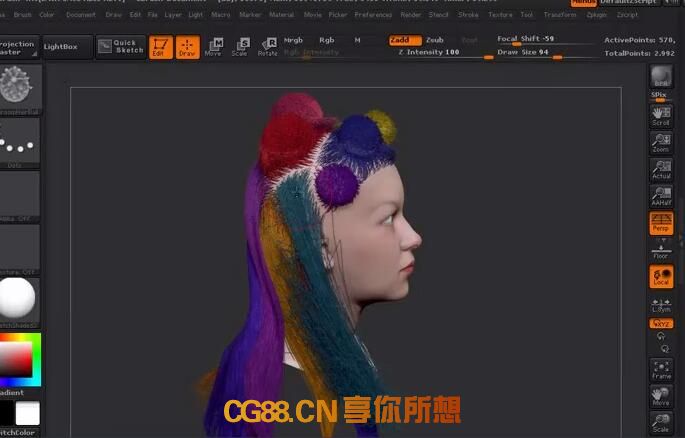Open the Movie menu

pyautogui.click(x=312, y=15)
